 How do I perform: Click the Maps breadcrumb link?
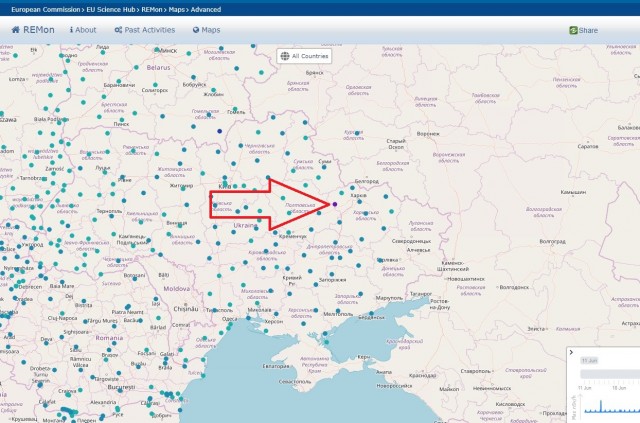coord(175,8)
